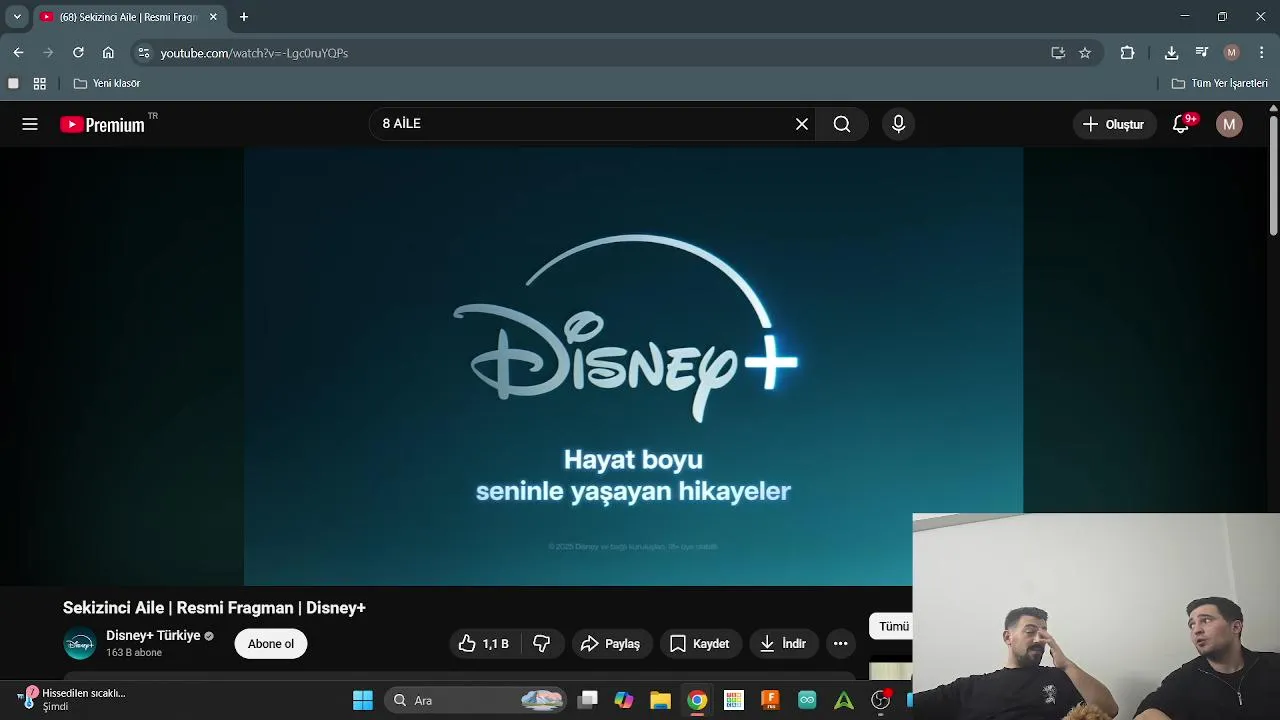
Task: Open the Chrome three-dot menu
Action: 1262,53
